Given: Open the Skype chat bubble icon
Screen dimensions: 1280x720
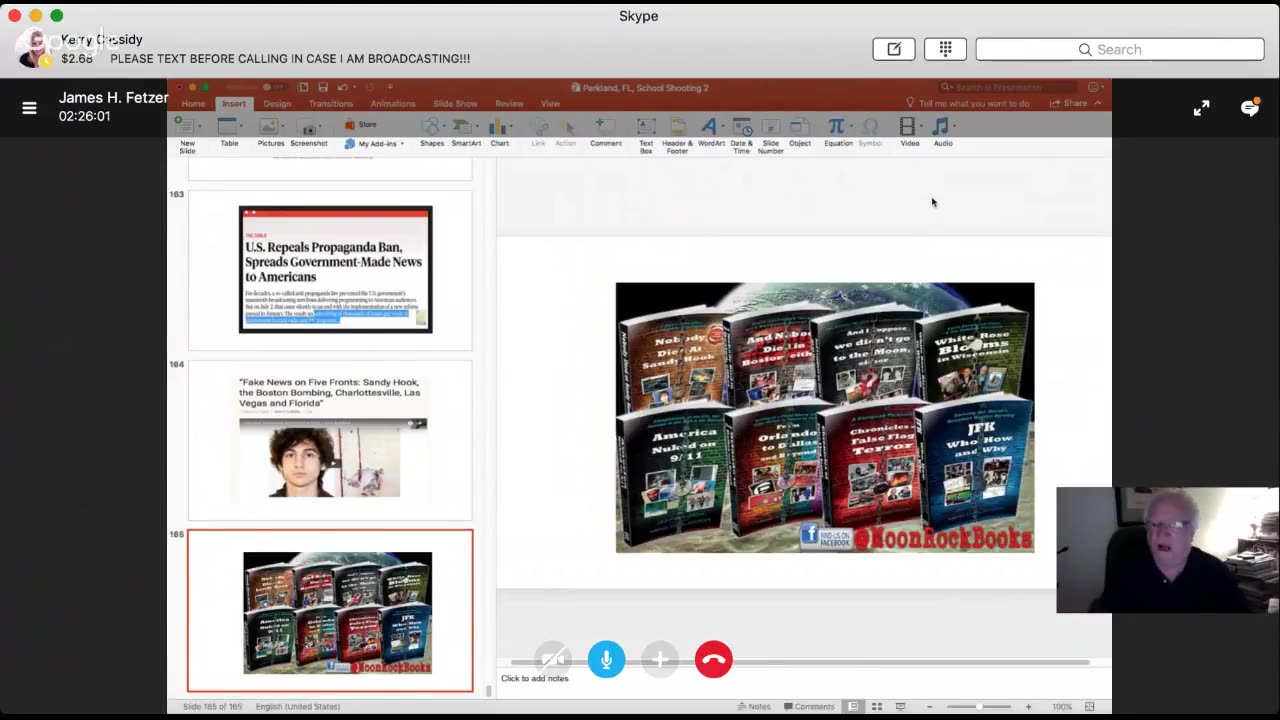Looking at the screenshot, I should (x=1250, y=108).
